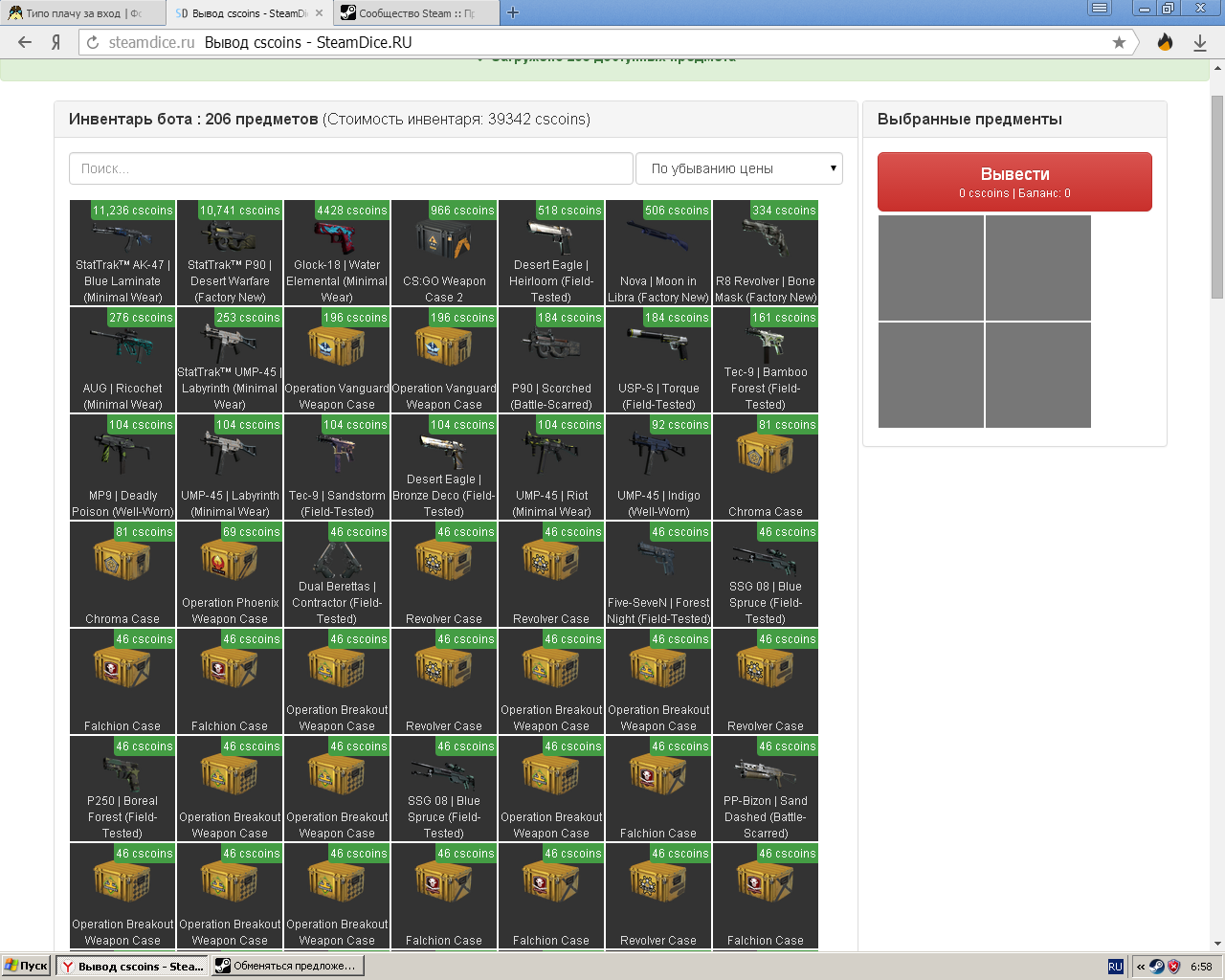The image size is (1225, 980).
Task: Click the '4428 cscoins' price badge
Action: tap(351, 211)
